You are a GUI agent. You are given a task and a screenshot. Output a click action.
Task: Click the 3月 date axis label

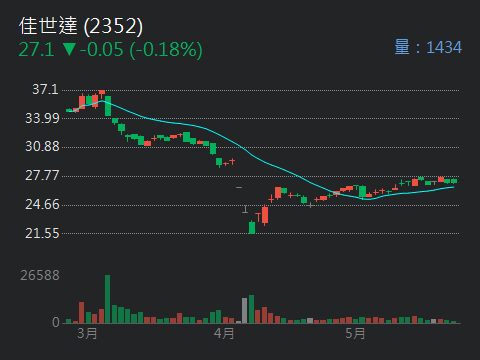pyautogui.click(x=87, y=333)
